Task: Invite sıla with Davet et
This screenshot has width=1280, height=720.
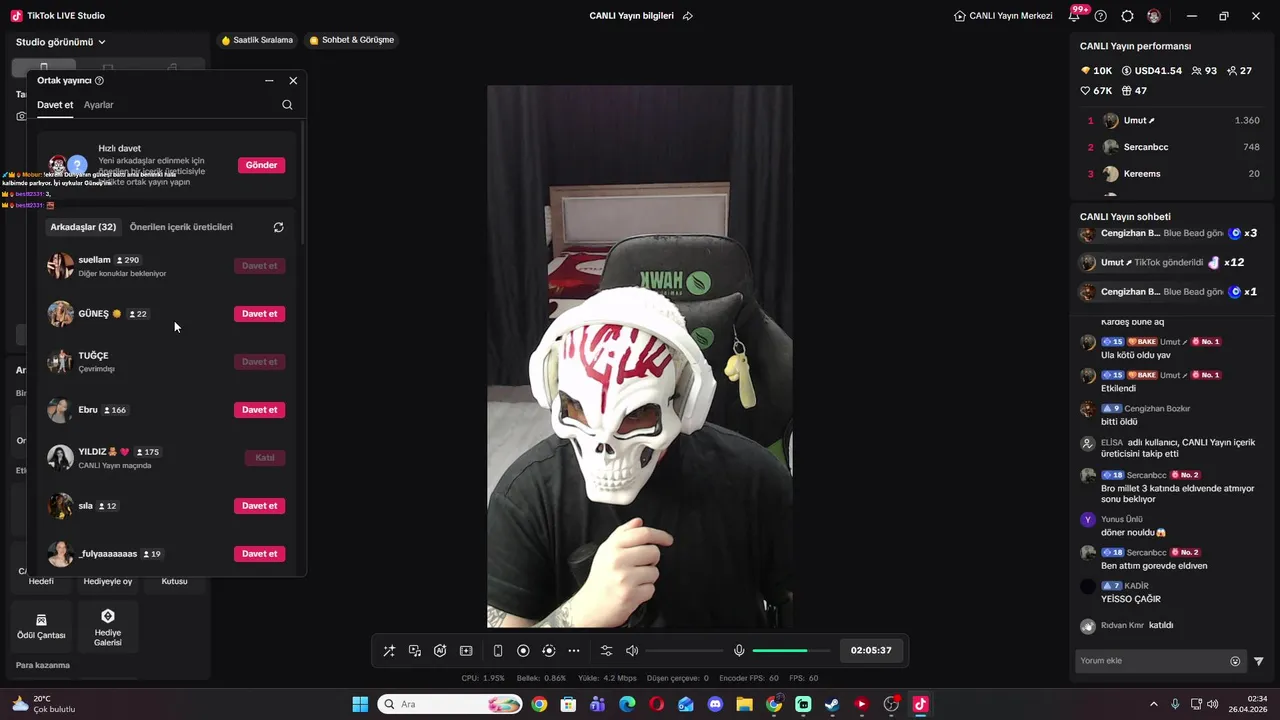Action: pyautogui.click(x=259, y=506)
